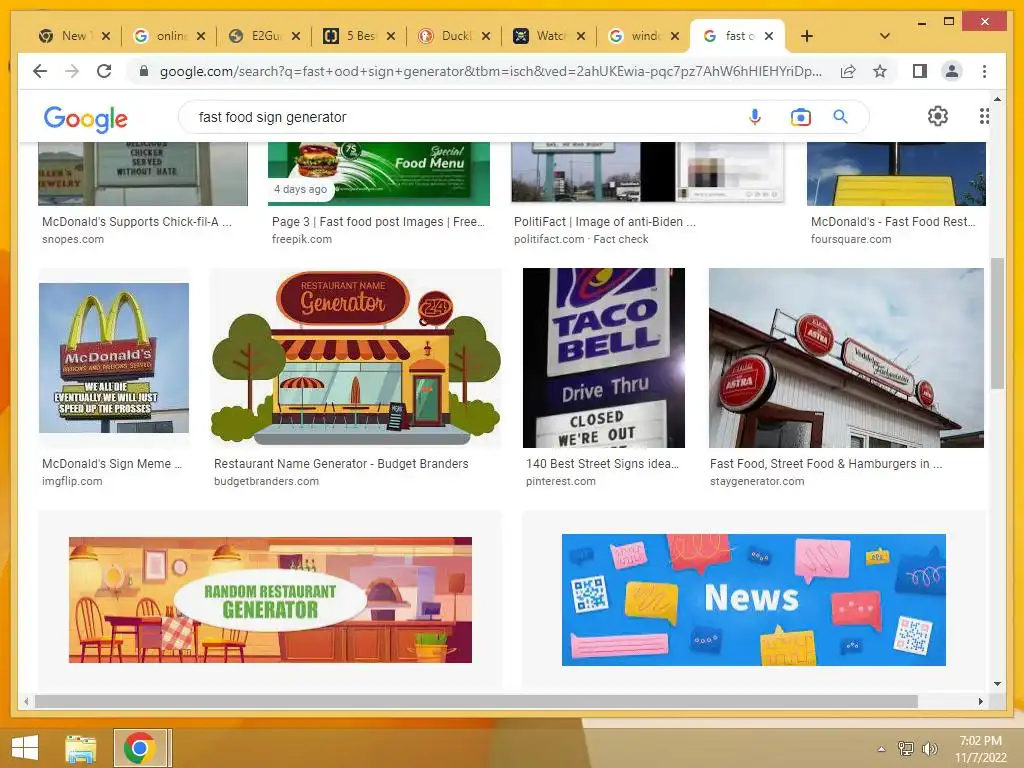Close the 'onlin' Google tab

[200, 36]
